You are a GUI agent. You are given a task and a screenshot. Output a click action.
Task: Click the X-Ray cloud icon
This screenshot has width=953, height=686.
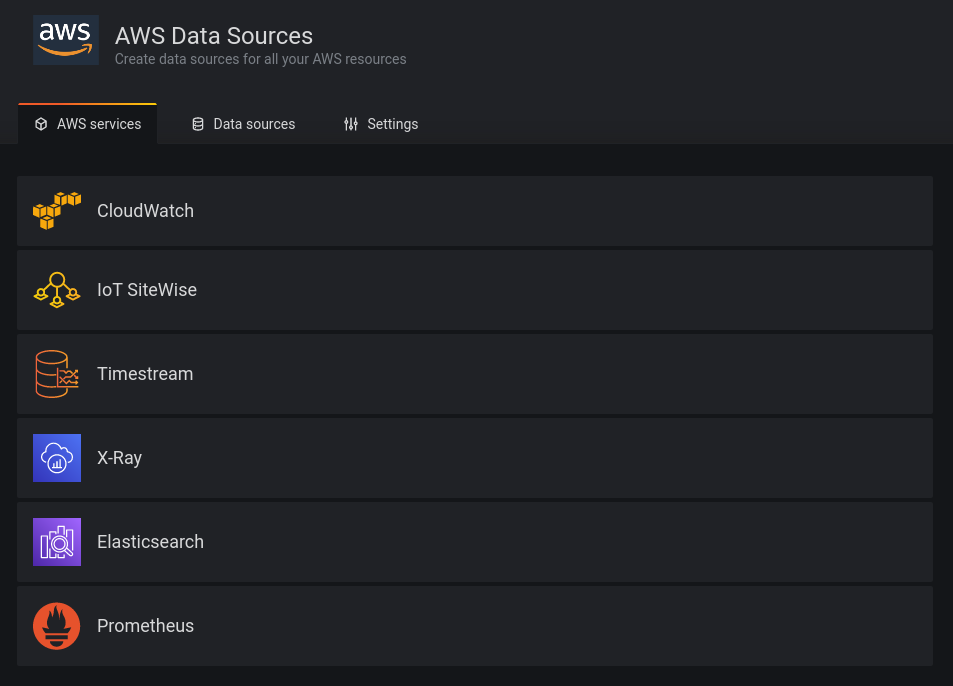pos(57,458)
